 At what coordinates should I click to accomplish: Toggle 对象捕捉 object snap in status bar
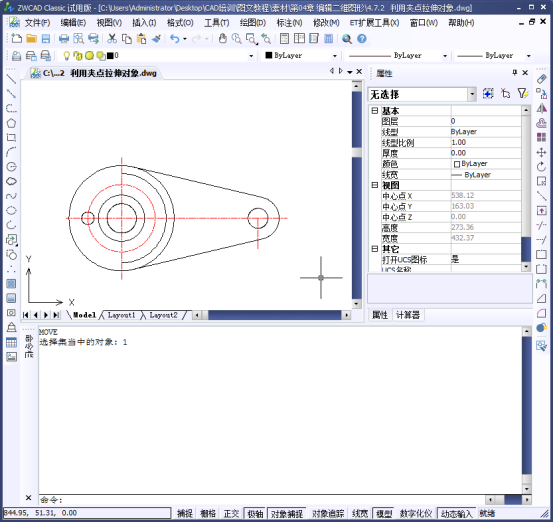tap(287, 514)
